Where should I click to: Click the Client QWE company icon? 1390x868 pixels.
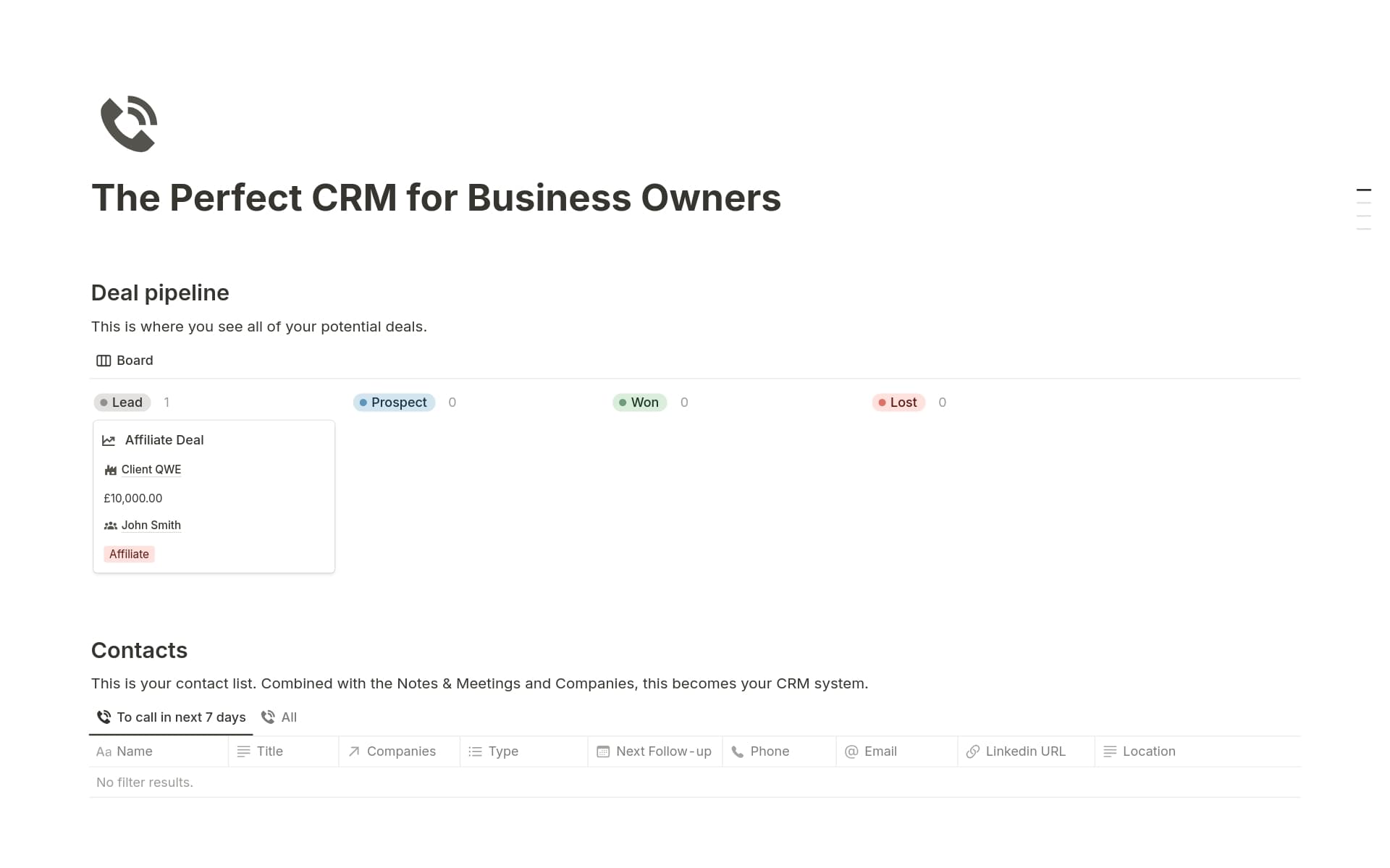(x=111, y=471)
